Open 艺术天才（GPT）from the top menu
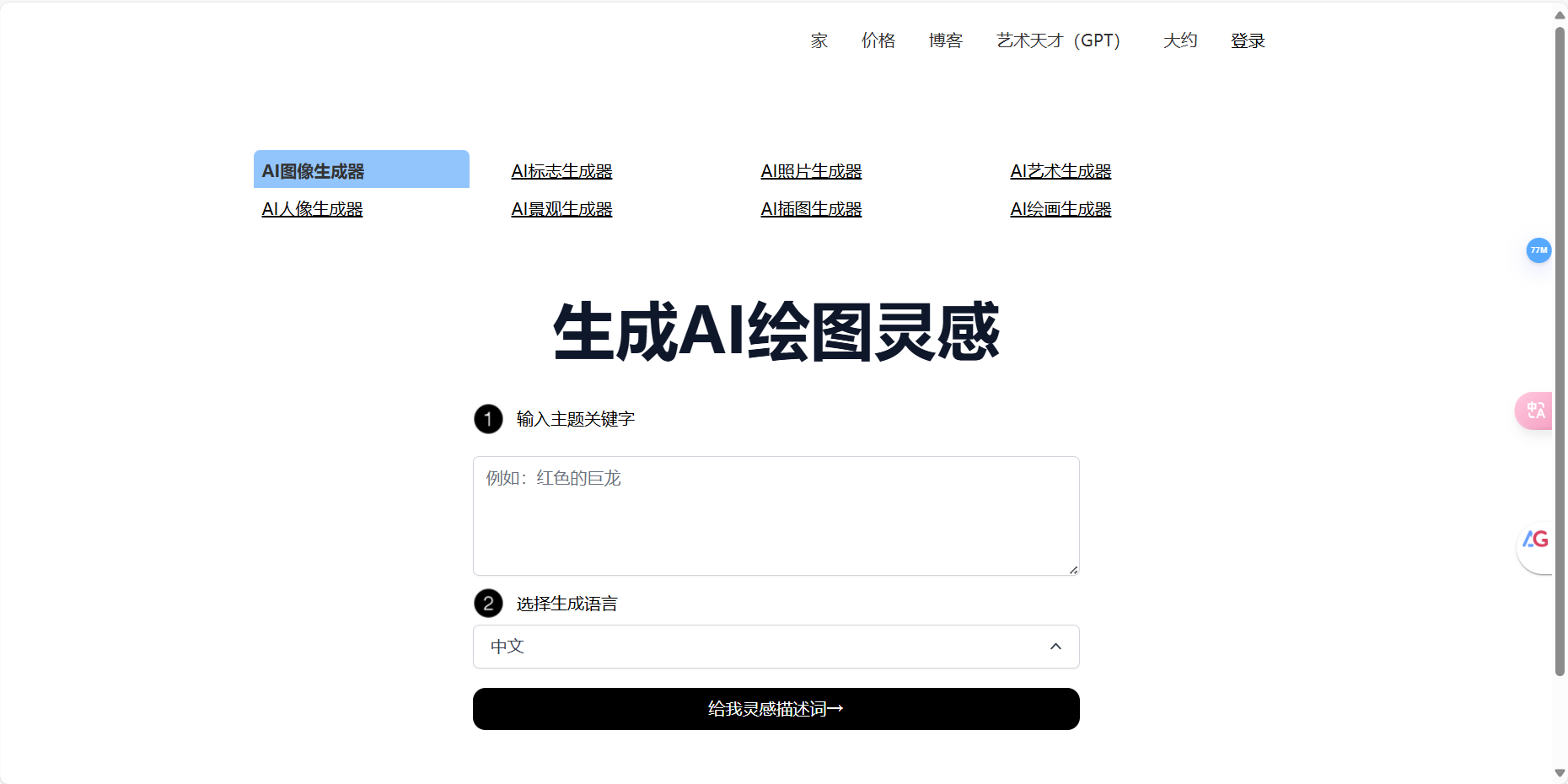Image resolution: width=1568 pixels, height=784 pixels. point(1057,40)
